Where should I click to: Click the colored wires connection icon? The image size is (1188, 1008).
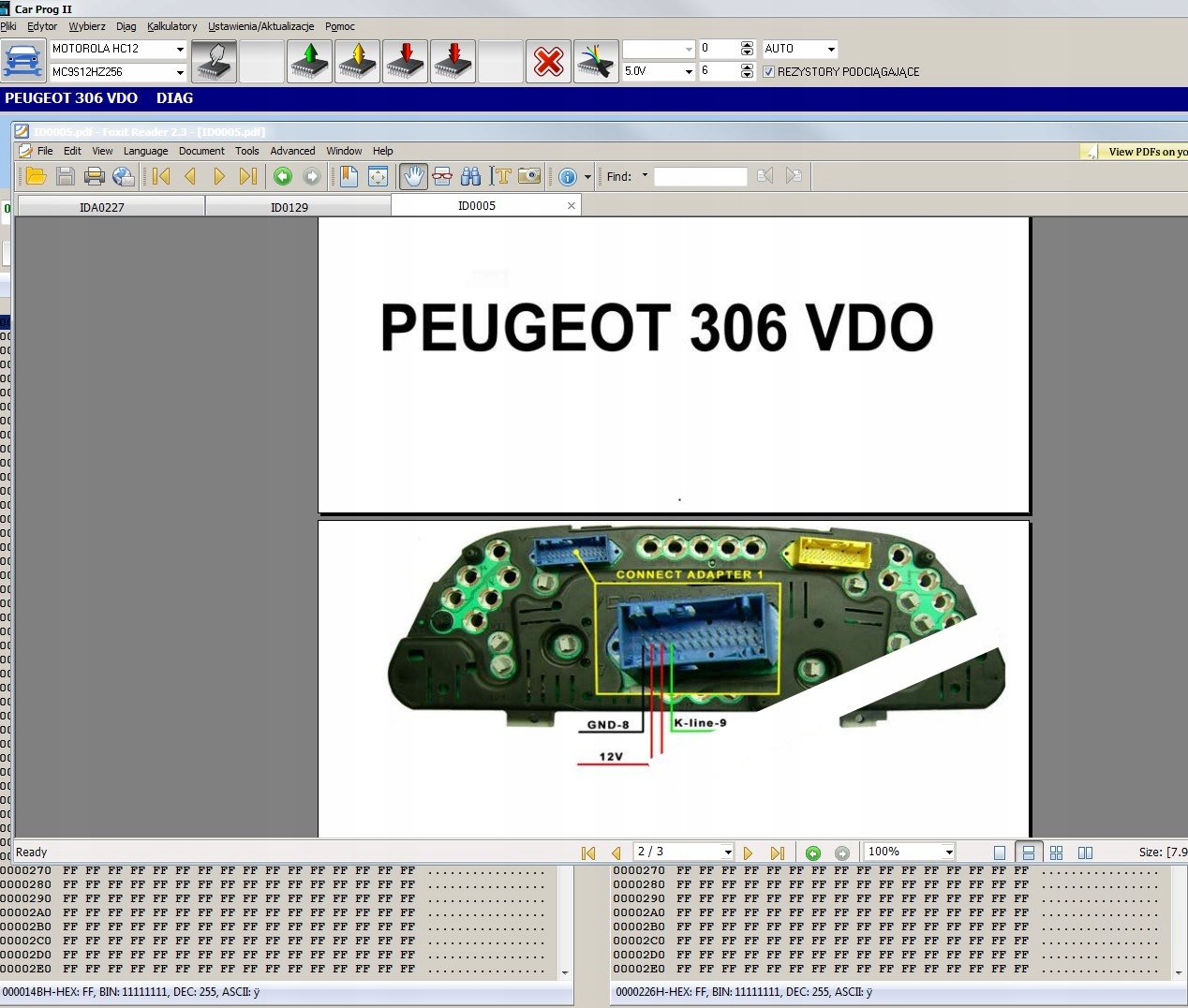(595, 62)
